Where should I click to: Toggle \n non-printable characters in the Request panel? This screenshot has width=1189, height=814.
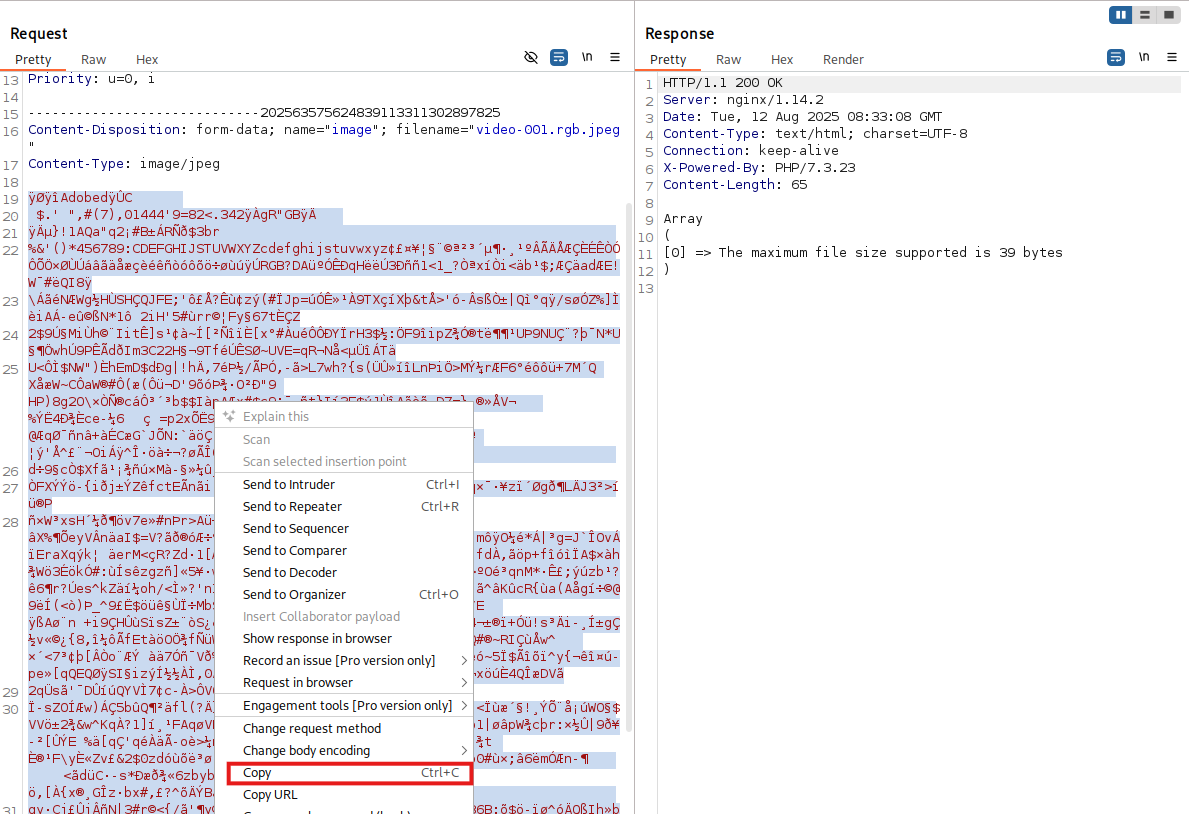coord(587,57)
